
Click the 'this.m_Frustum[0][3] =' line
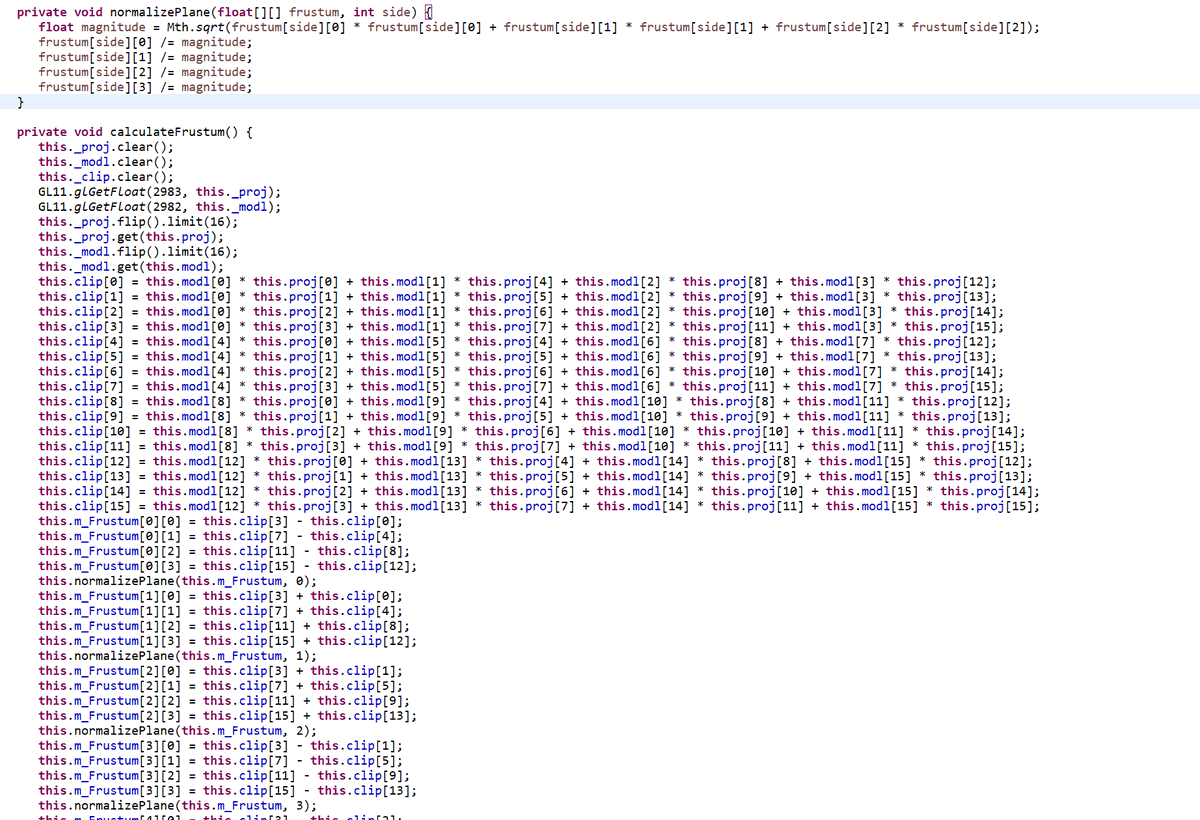coord(228,566)
